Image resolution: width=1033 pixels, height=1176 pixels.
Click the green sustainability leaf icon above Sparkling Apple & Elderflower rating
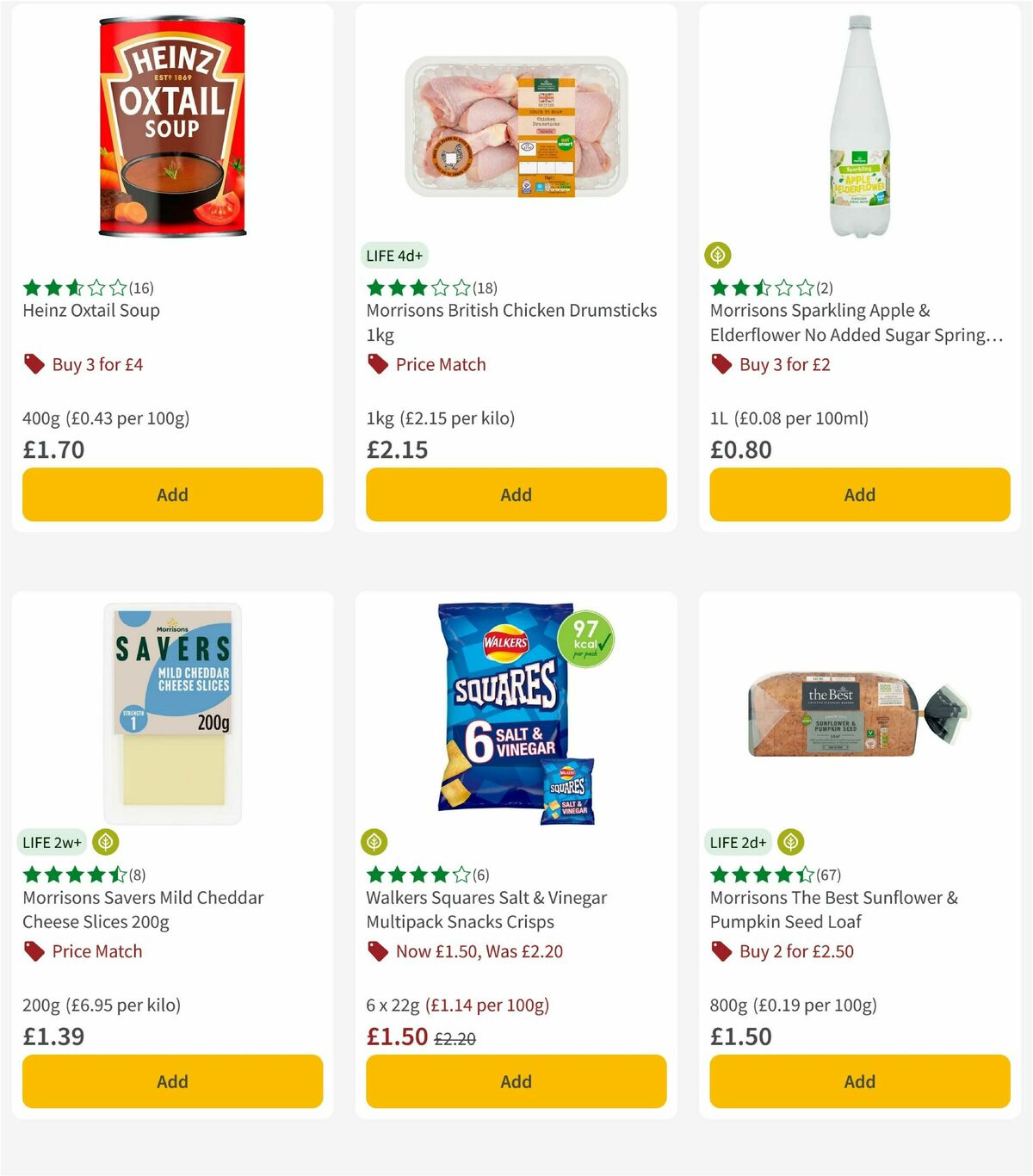click(x=718, y=254)
